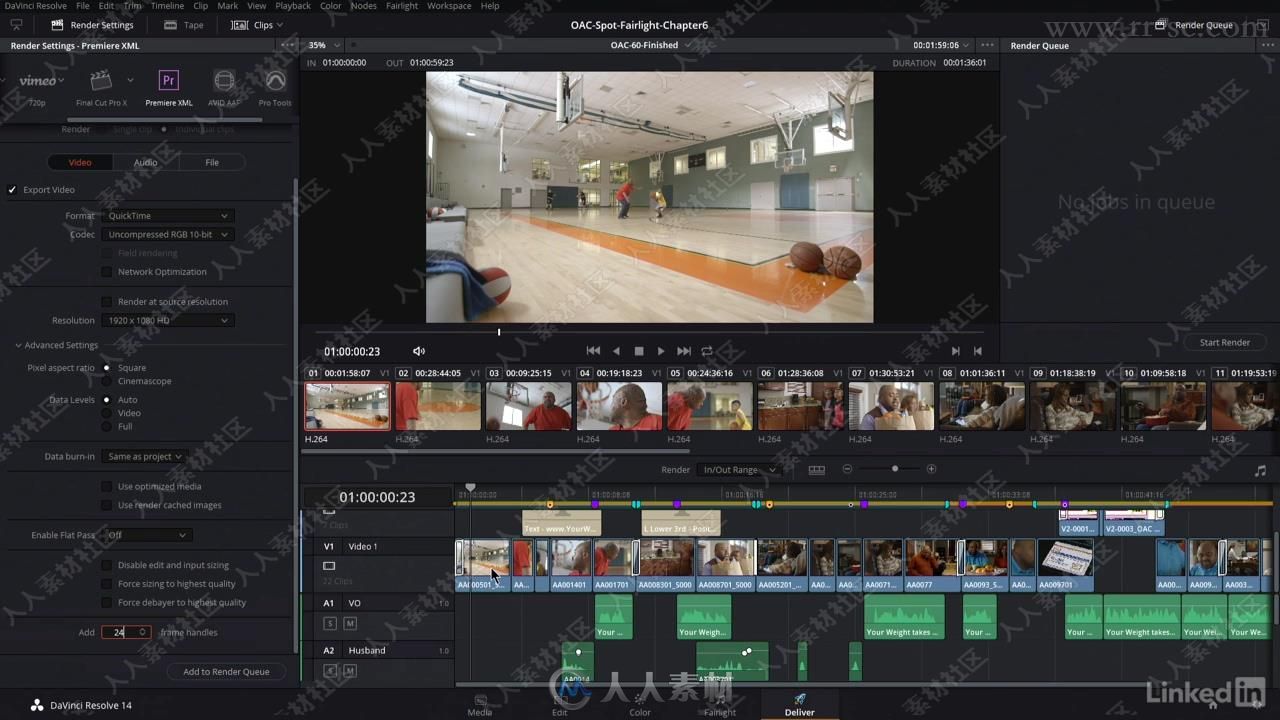1280x720 pixels.
Task: Open the Codec dropdown
Action: point(167,235)
